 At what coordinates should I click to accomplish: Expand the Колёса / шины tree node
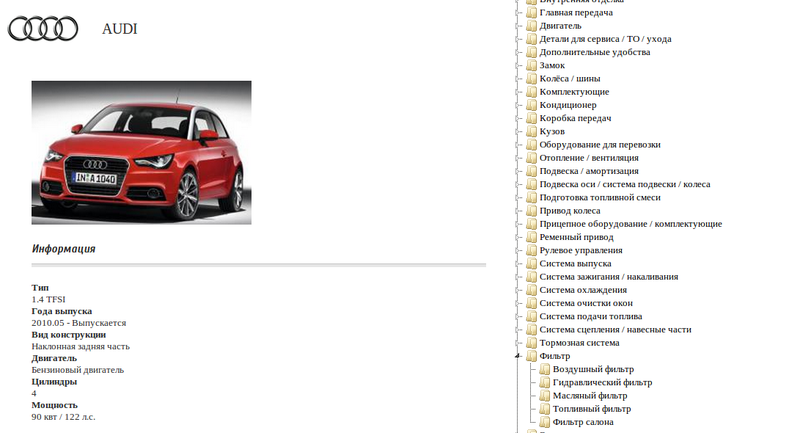pos(518,79)
